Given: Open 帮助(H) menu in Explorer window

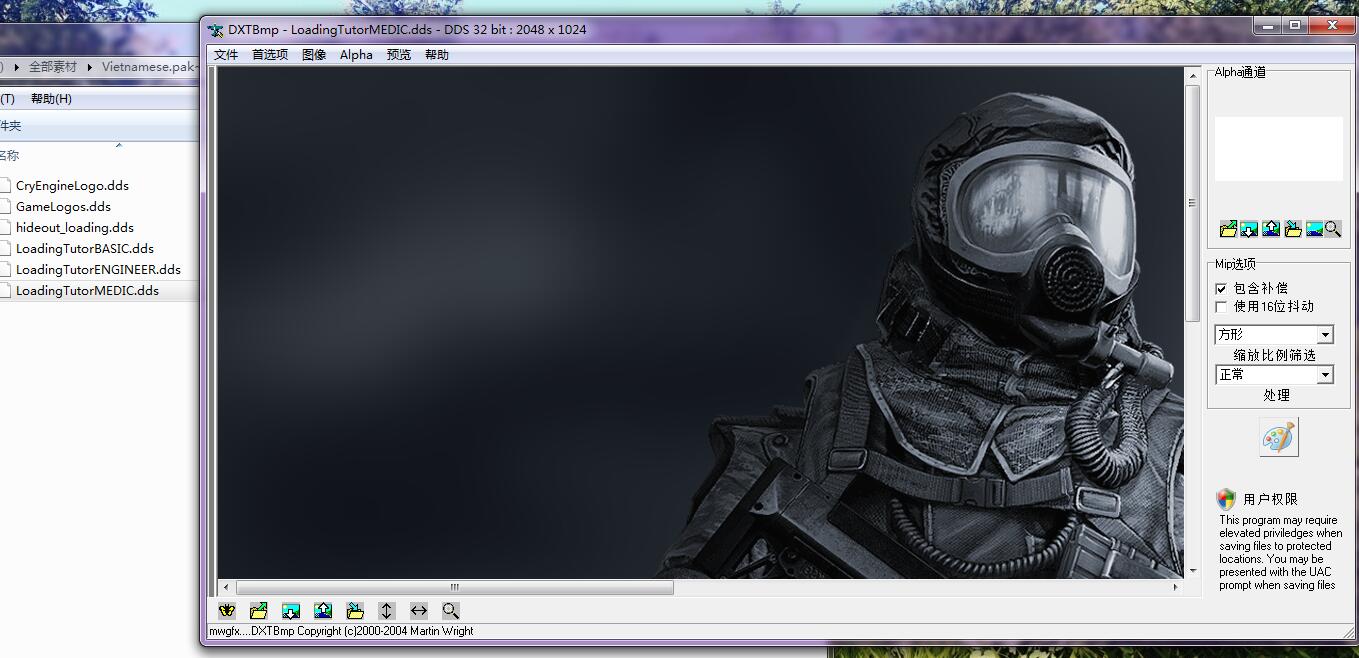Looking at the screenshot, I should (x=51, y=99).
